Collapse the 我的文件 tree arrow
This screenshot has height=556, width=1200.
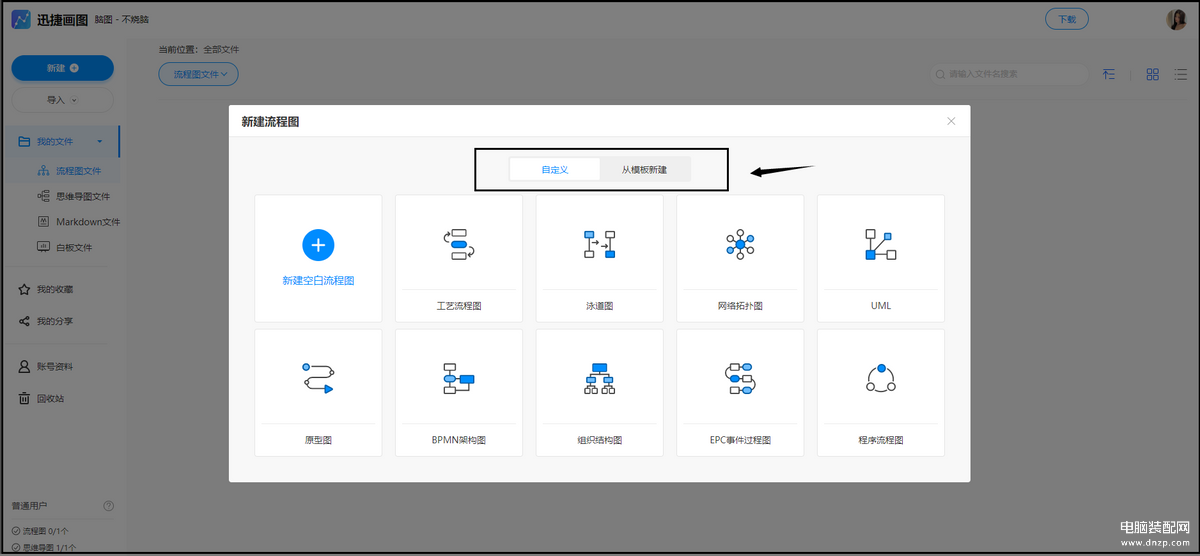[99, 142]
